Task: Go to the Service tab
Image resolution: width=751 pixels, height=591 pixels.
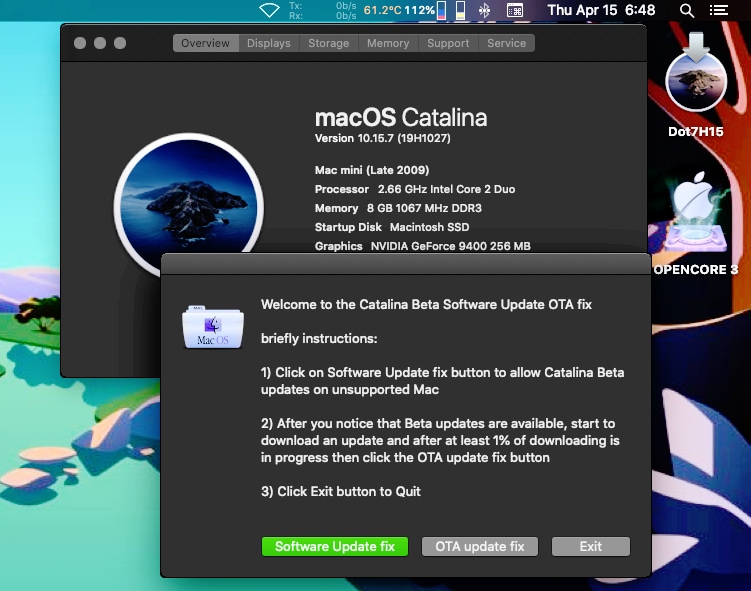Action: pos(506,43)
